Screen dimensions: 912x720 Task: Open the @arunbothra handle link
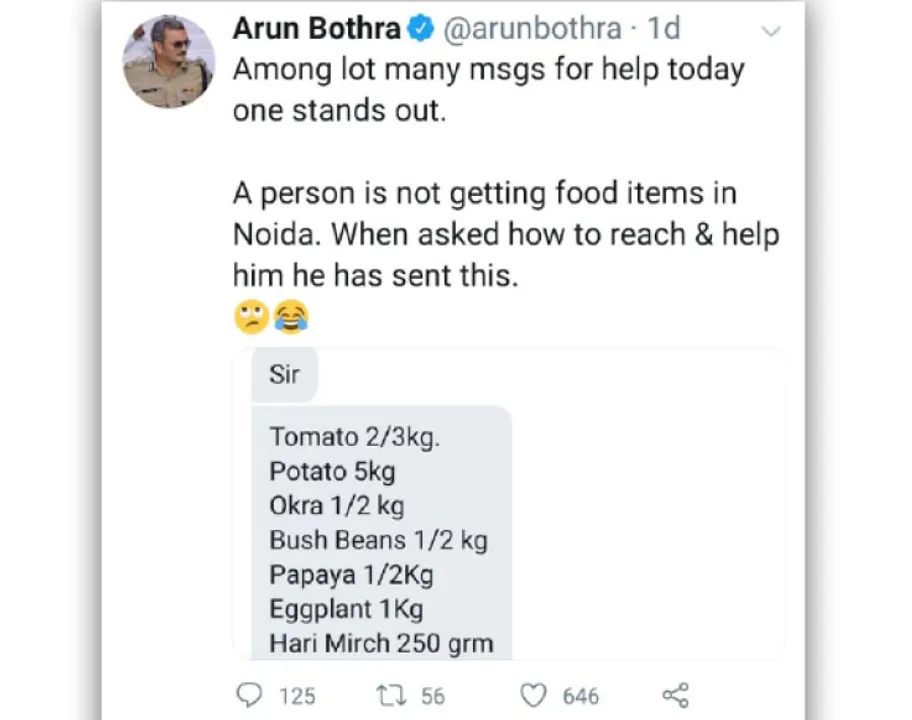[x=533, y=29]
